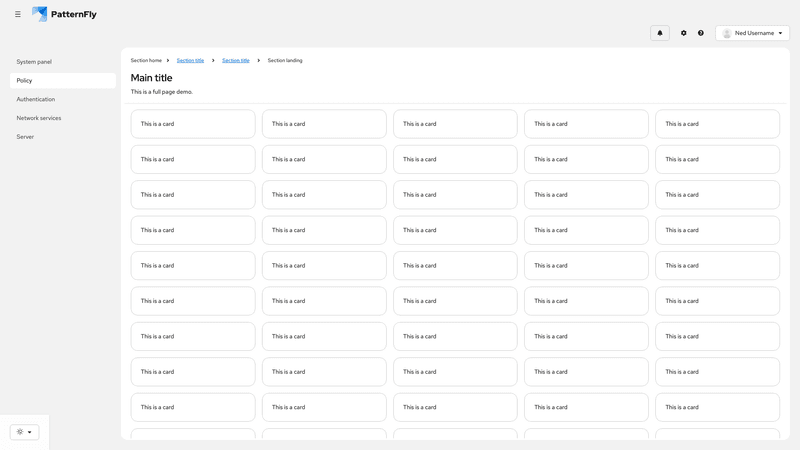Select Policy in the sidebar

(63, 81)
